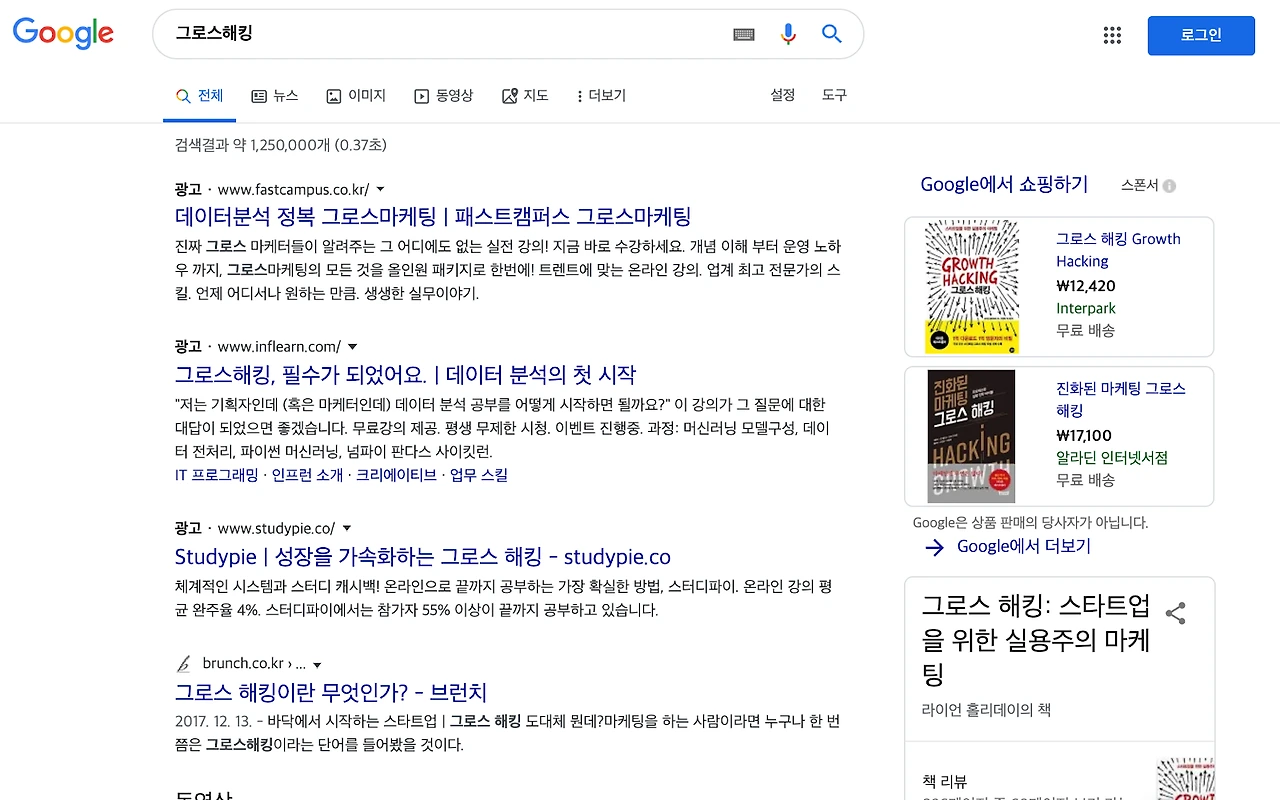
Task: Open the 업무 스킬 sitelink
Action: (x=479, y=475)
